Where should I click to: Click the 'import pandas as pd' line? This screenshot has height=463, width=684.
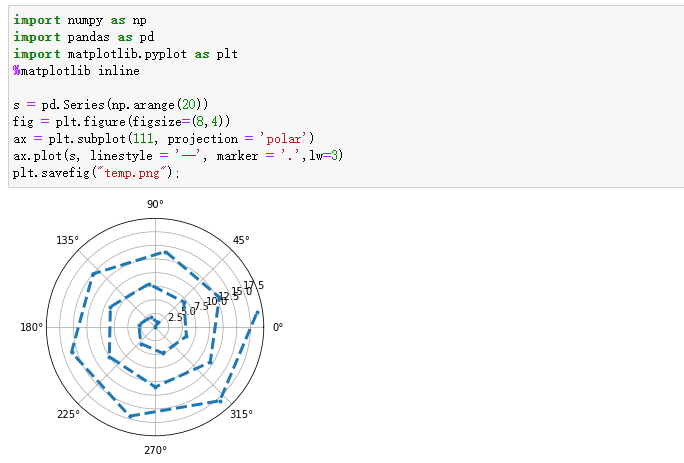point(83,37)
